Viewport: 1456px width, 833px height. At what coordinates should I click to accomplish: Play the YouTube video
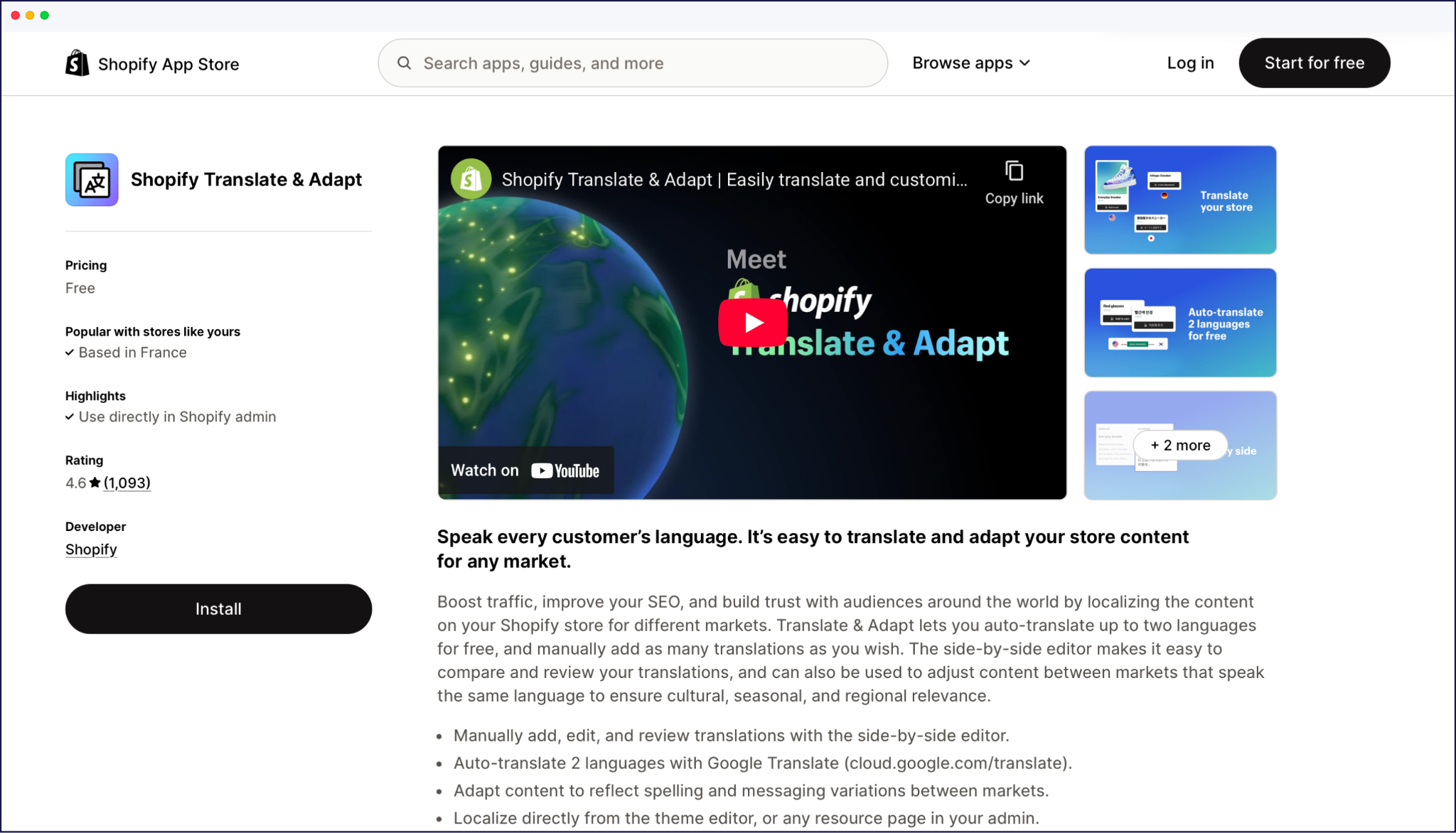753,322
